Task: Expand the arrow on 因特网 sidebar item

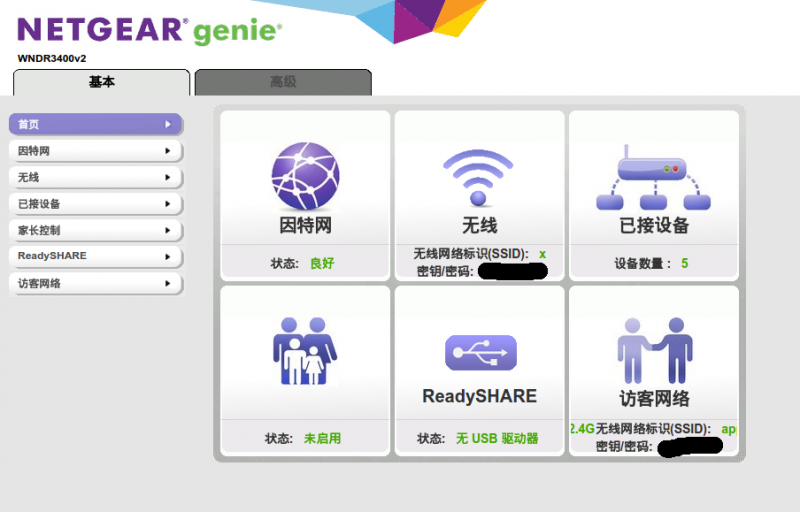Action: pos(168,151)
